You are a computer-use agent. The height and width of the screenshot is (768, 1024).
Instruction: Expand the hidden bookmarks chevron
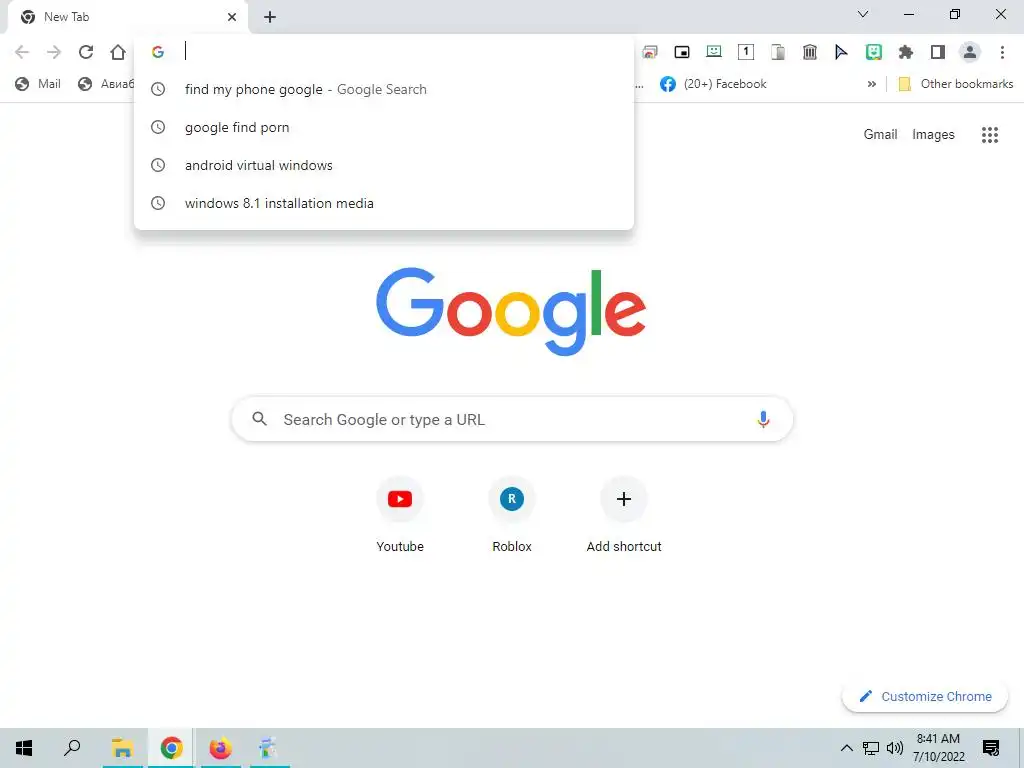(871, 84)
